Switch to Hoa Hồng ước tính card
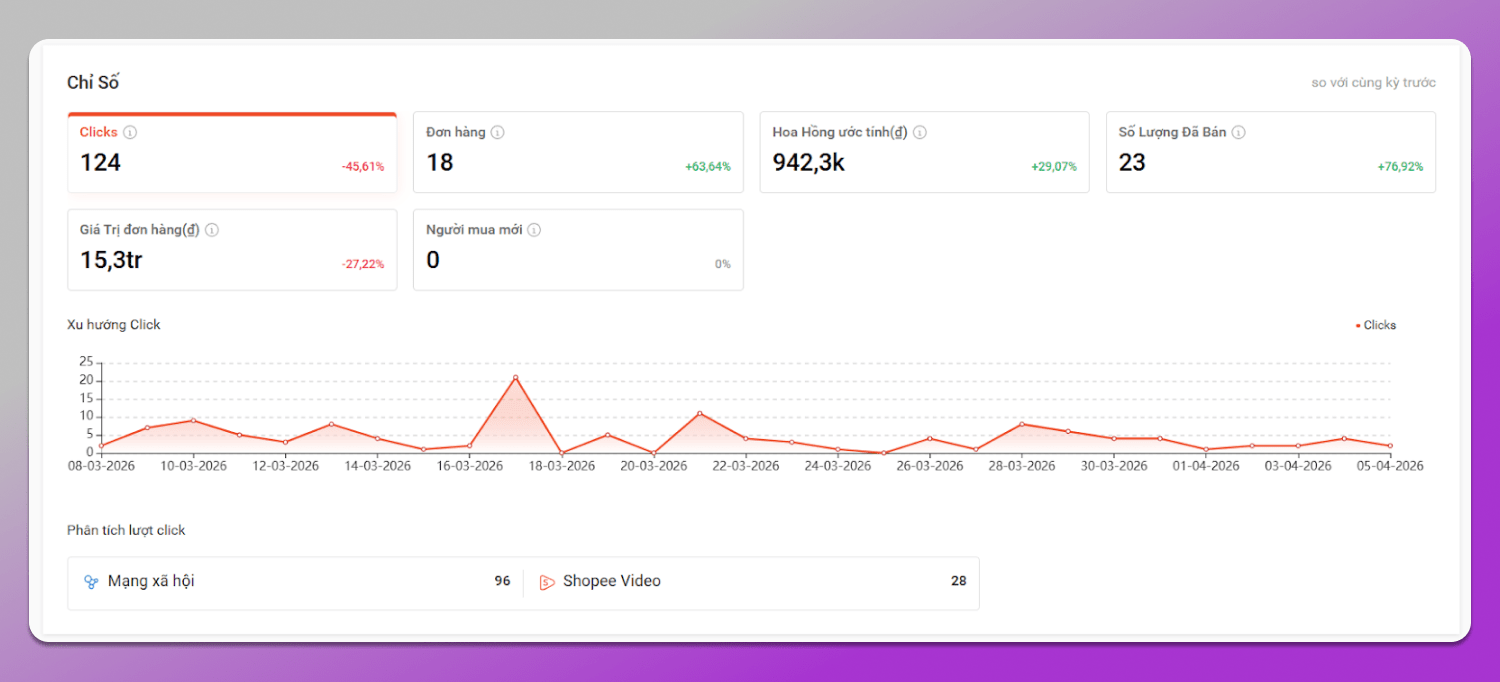This screenshot has width=1500, height=682. [924, 153]
